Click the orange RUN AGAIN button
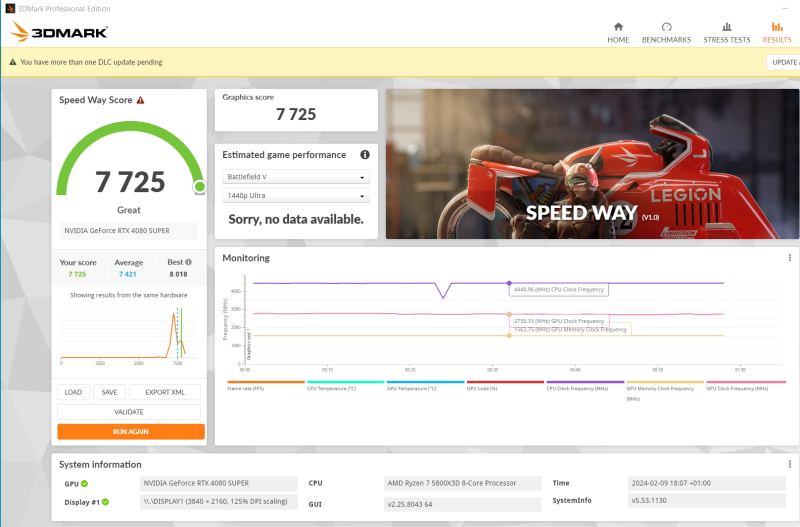 (x=131, y=432)
